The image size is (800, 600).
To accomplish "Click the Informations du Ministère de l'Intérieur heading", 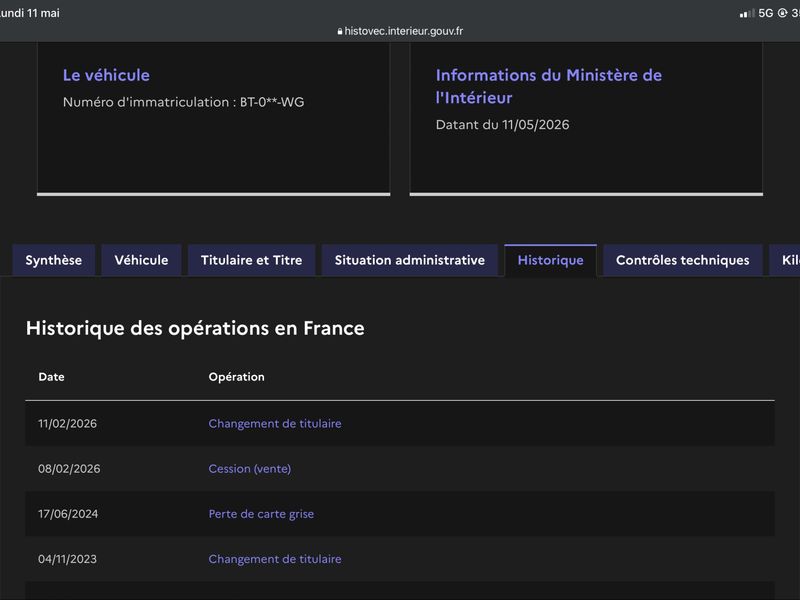I will coord(549,86).
